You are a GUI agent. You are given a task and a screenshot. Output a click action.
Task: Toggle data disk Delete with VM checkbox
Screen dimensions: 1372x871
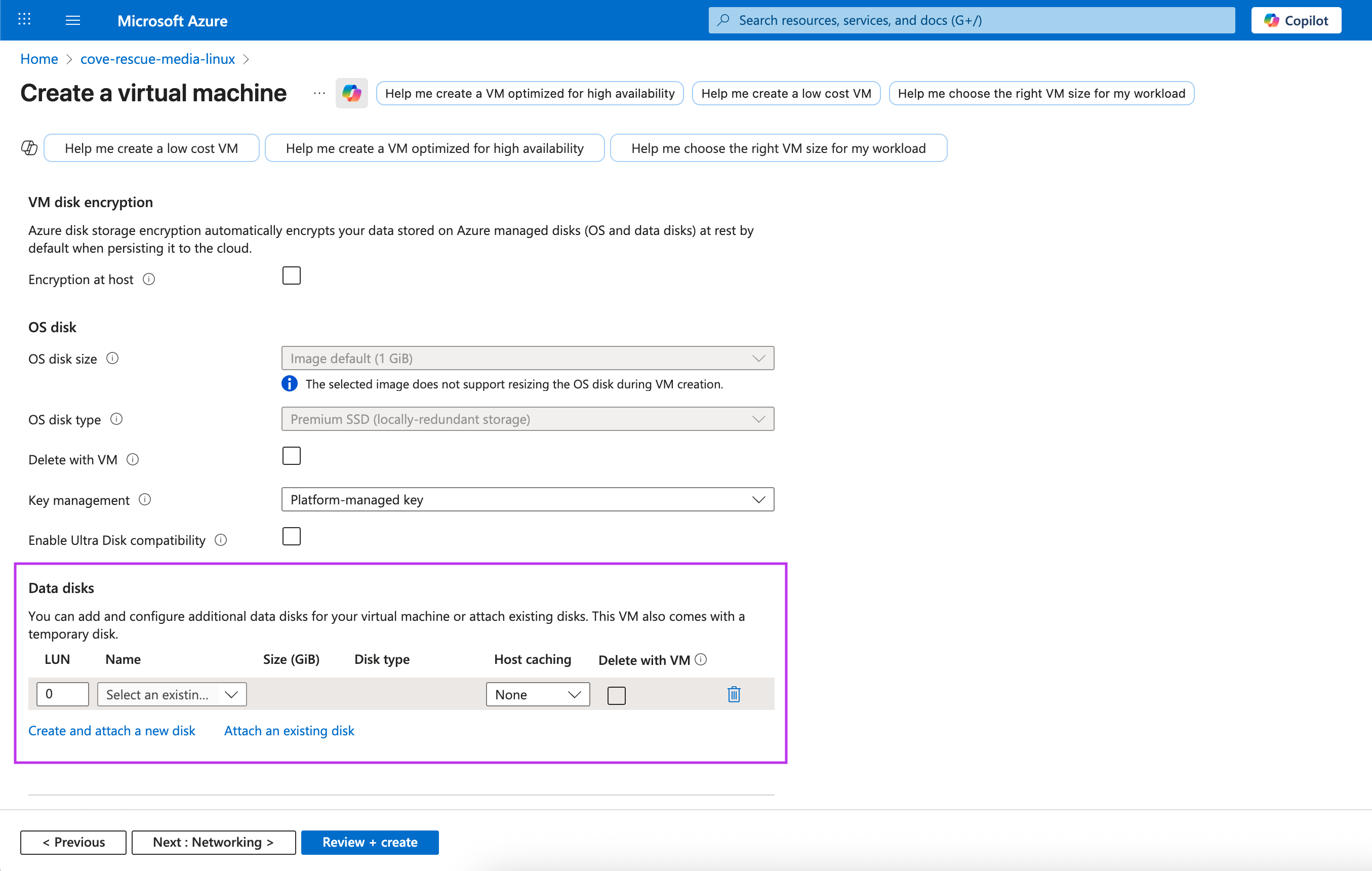coord(616,695)
